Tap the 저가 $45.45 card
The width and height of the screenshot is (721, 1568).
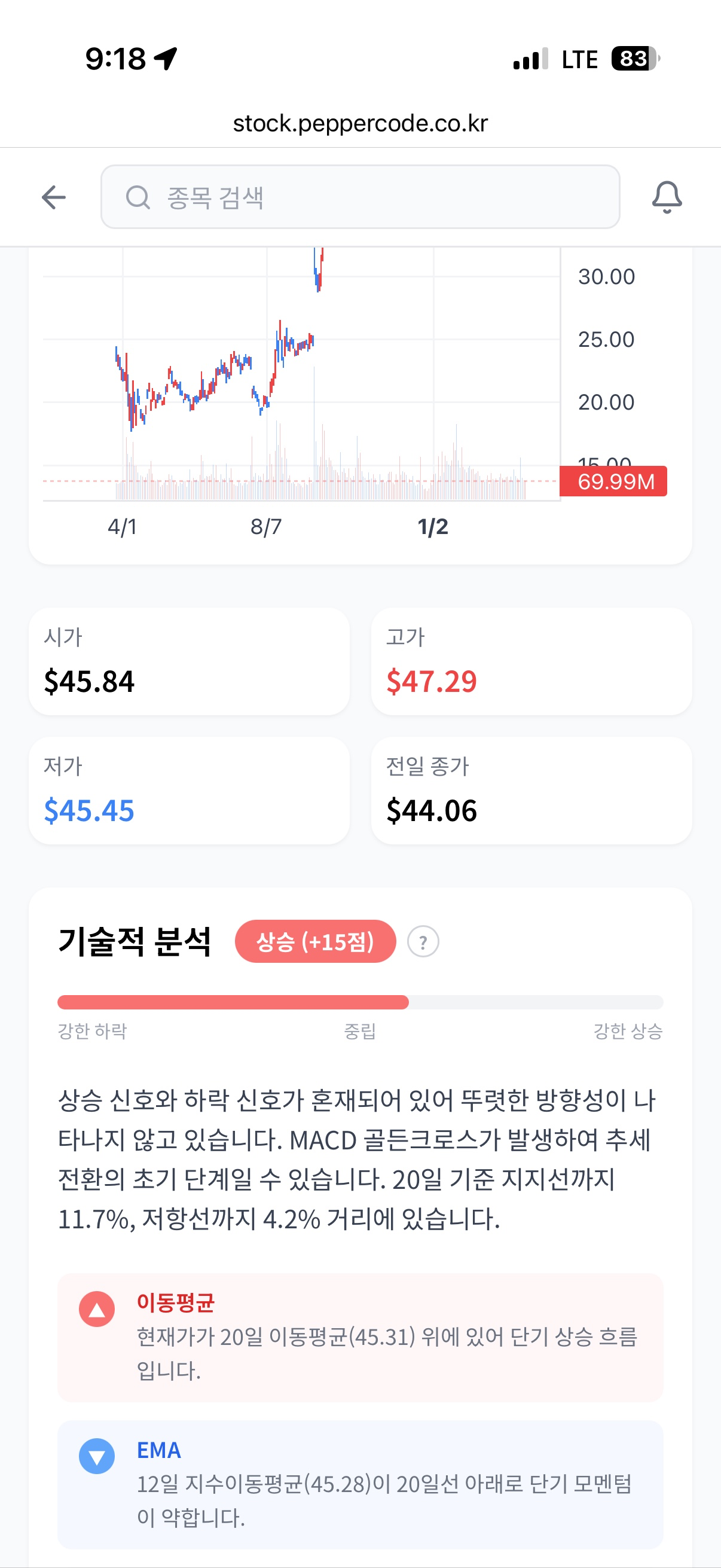[190, 791]
